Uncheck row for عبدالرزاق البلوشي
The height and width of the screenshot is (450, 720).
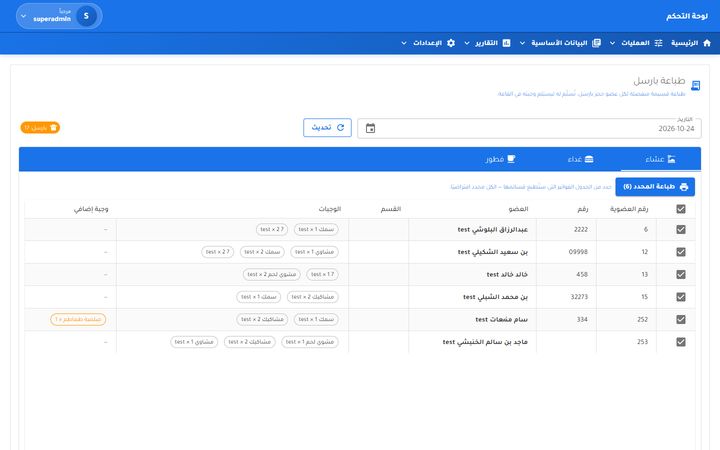pos(681,229)
